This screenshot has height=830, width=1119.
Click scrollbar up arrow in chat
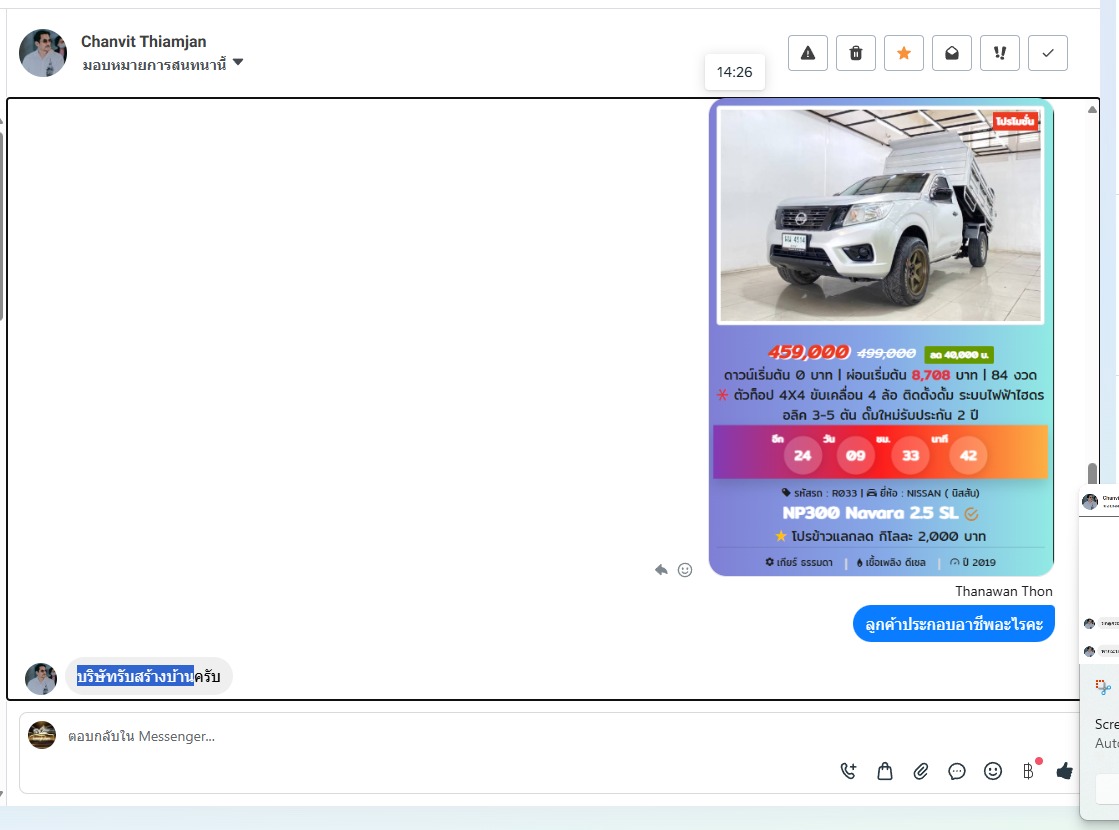click(x=1092, y=109)
